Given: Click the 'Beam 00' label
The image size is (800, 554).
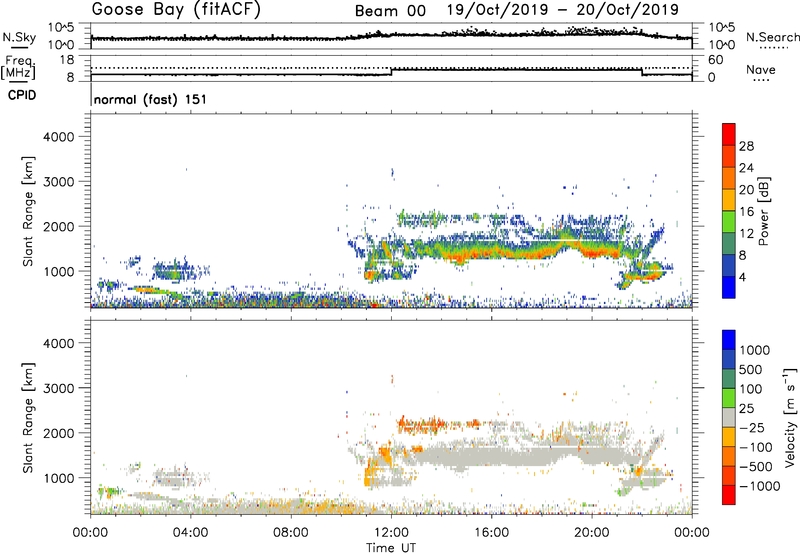Looking at the screenshot, I should [x=390, y=11].
